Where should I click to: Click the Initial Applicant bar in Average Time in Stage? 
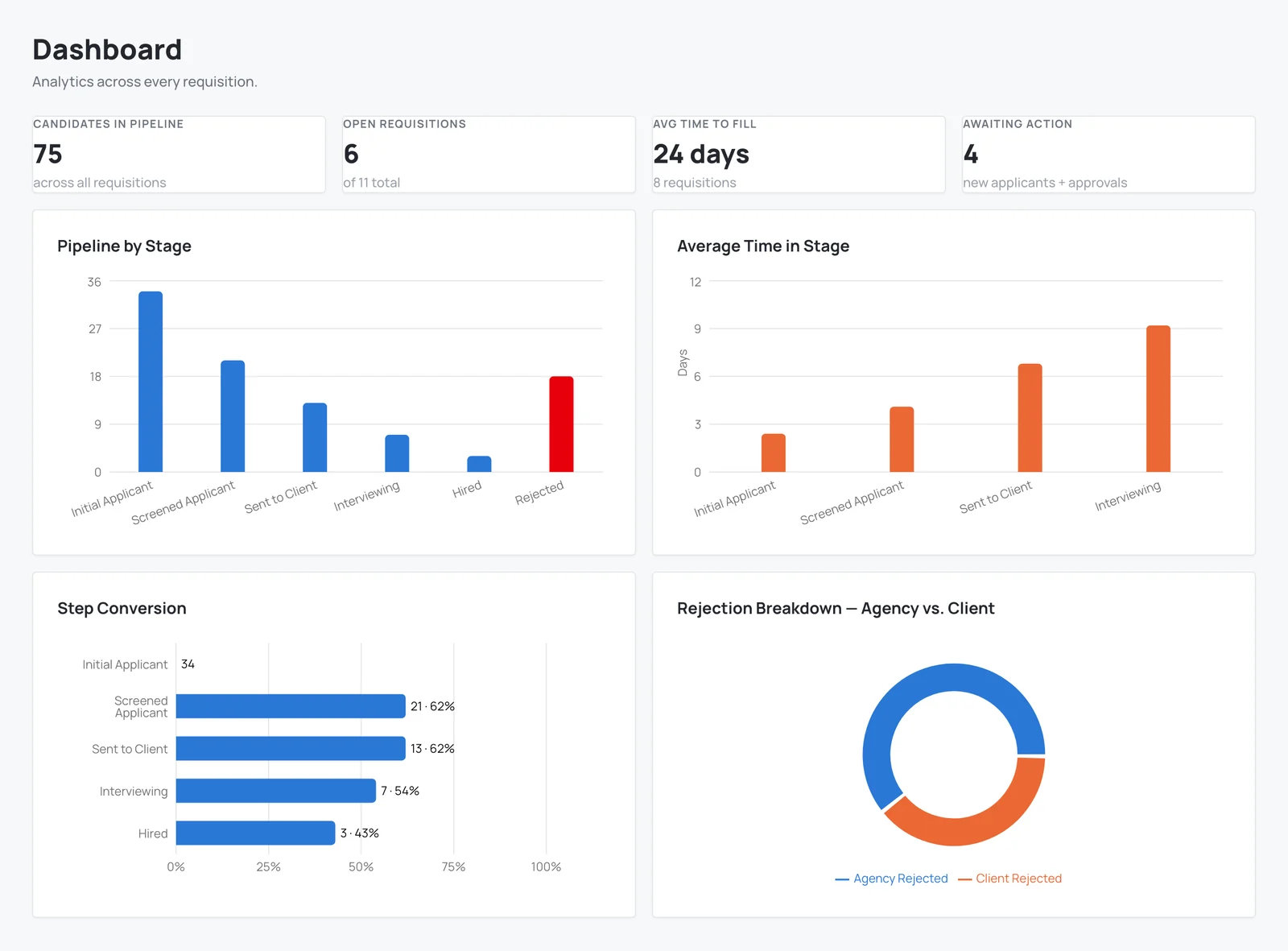point(774,453)
